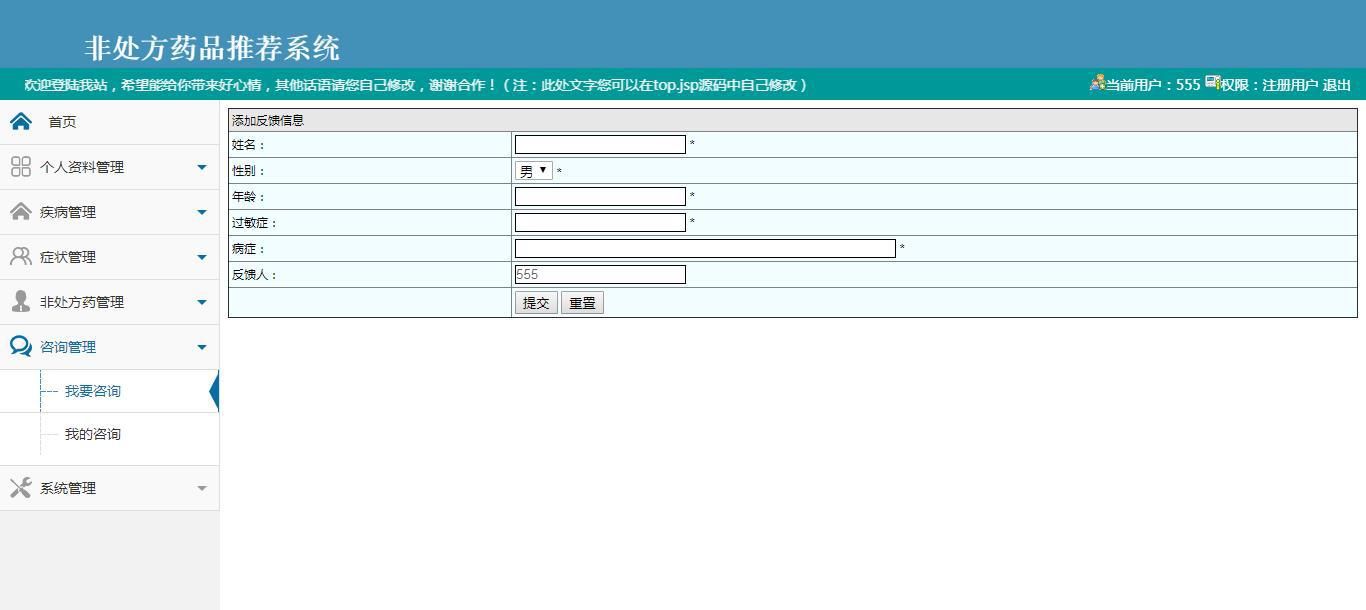Screen dimensions: 1366x610
Task: Open the 咨询管理 menu label
Action: (x=68, y=347)
